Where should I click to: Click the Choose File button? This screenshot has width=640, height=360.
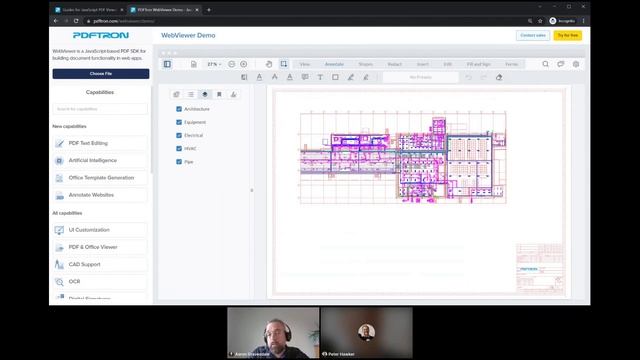101,73
